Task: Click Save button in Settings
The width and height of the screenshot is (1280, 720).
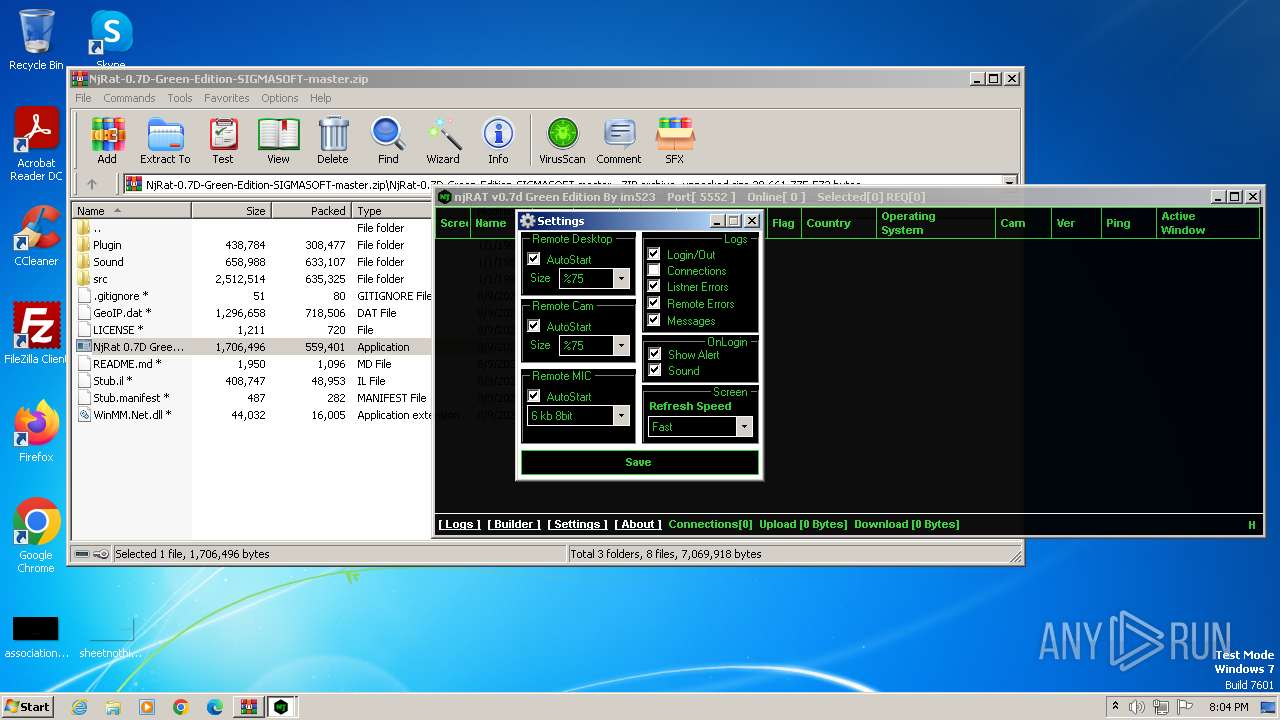Action: [639, 462]
